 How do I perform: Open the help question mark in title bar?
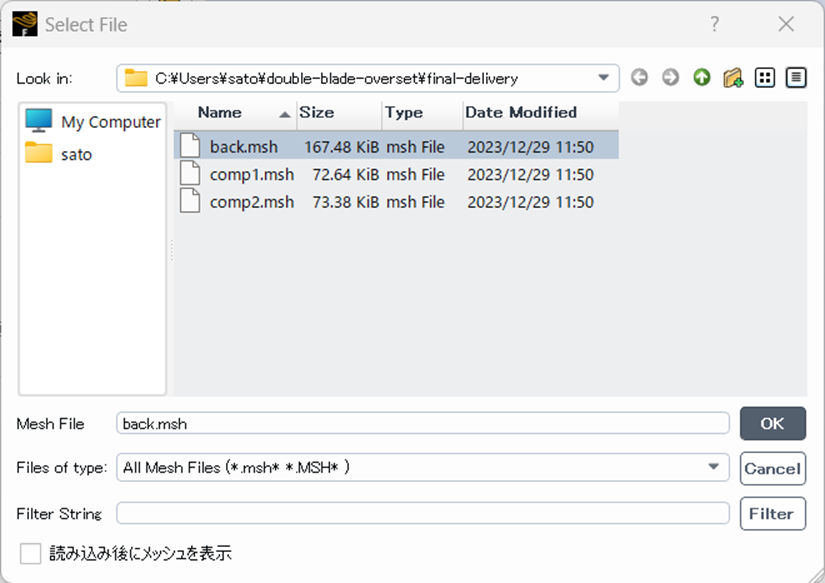pyautogui.click(x=714, y=24)
